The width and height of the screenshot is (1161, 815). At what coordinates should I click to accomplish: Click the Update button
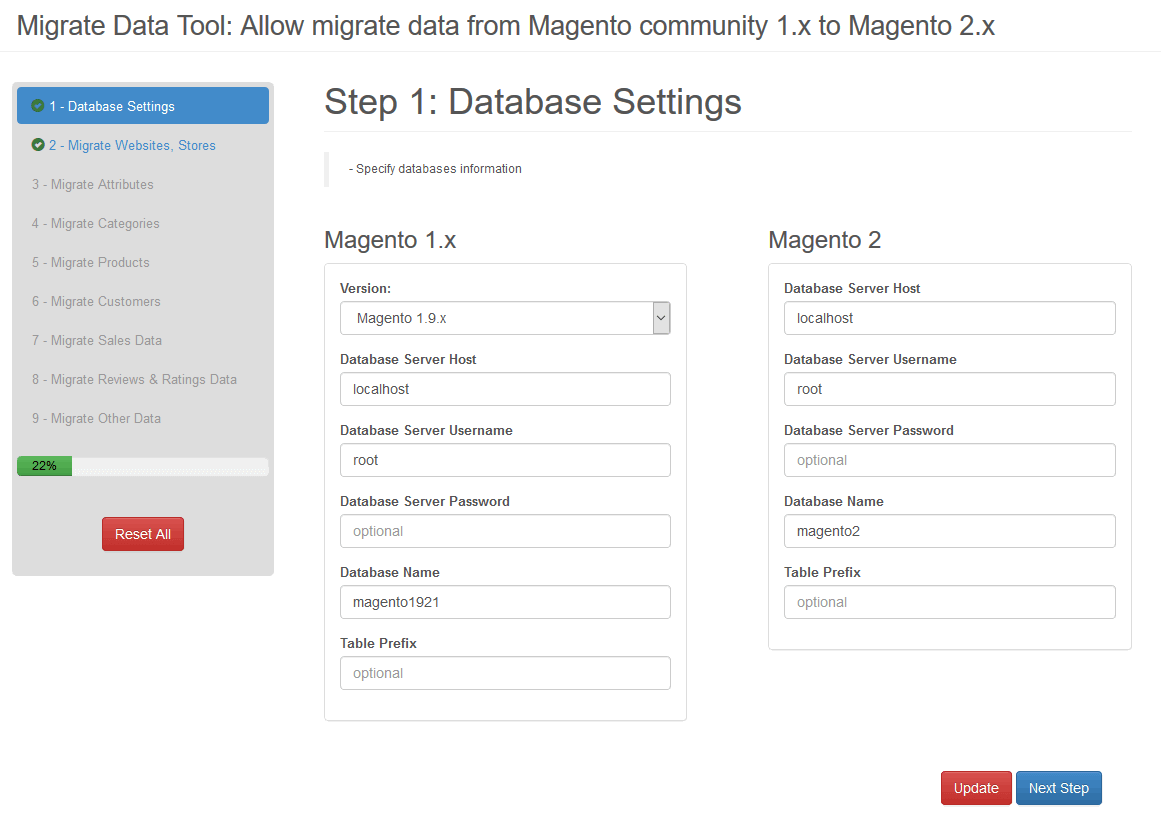[975, 788]
